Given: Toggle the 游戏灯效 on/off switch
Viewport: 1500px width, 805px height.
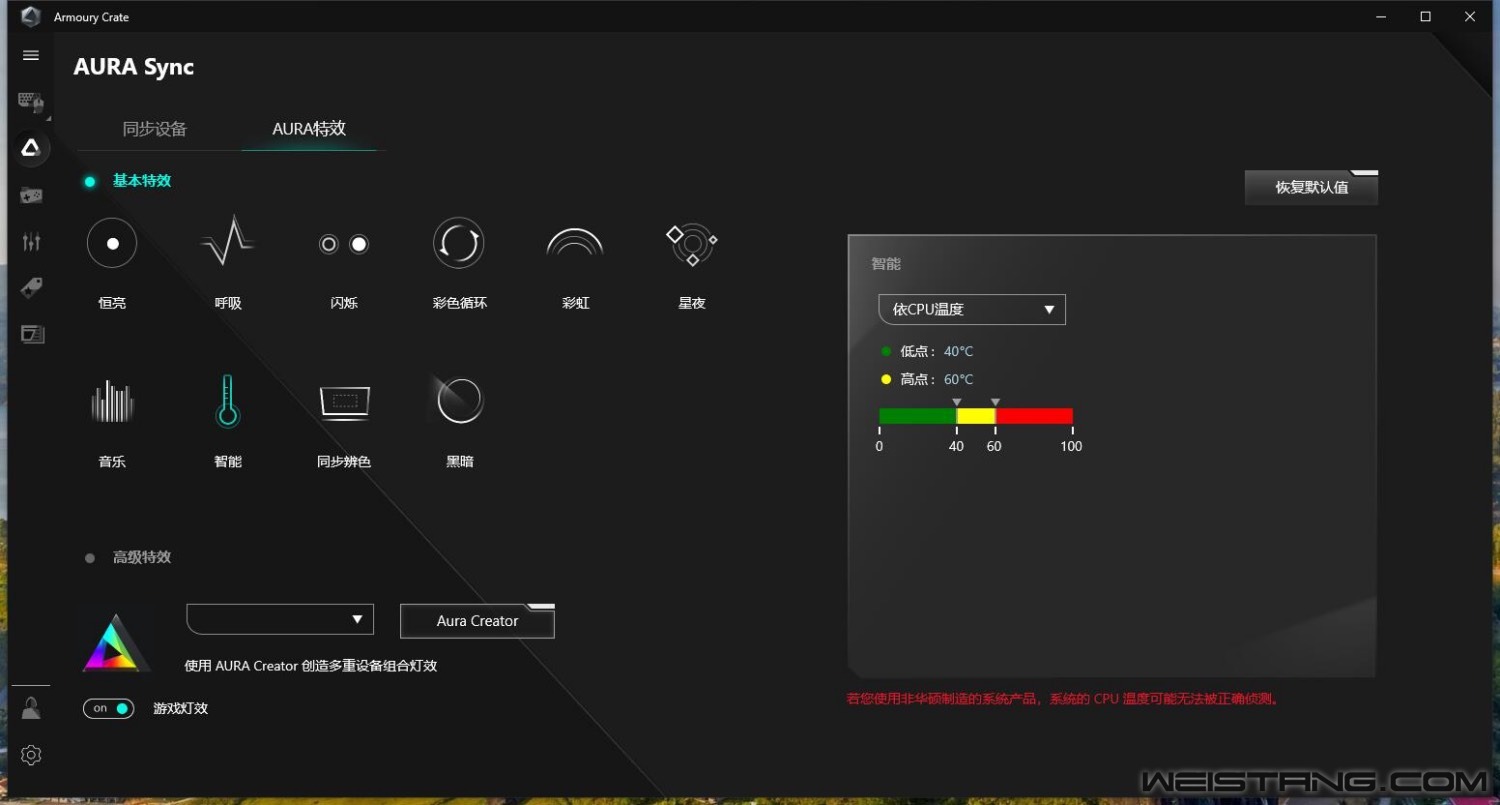Looking at the screenshot, I should click(x=109, y=709).
